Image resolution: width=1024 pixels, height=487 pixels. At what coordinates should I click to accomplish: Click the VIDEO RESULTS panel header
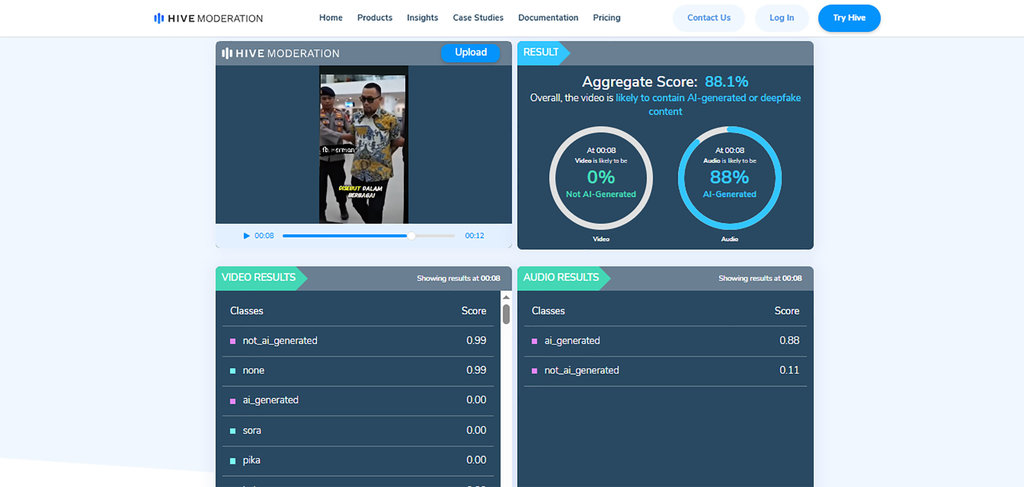click(x=259, y=277)
